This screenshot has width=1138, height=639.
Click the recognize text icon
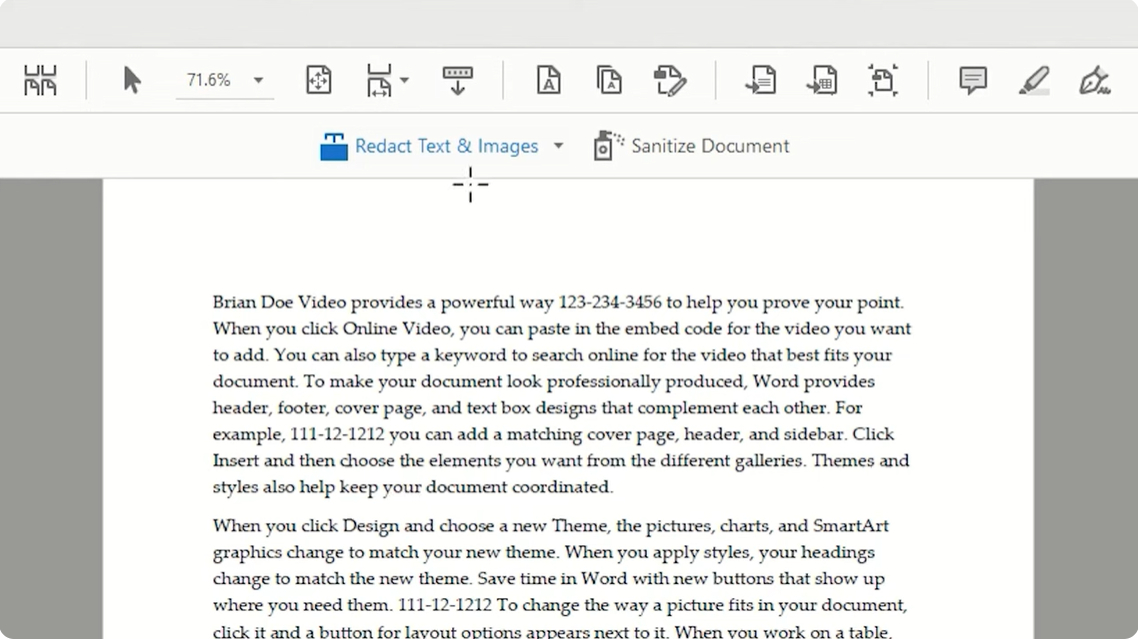coord(548,80)
